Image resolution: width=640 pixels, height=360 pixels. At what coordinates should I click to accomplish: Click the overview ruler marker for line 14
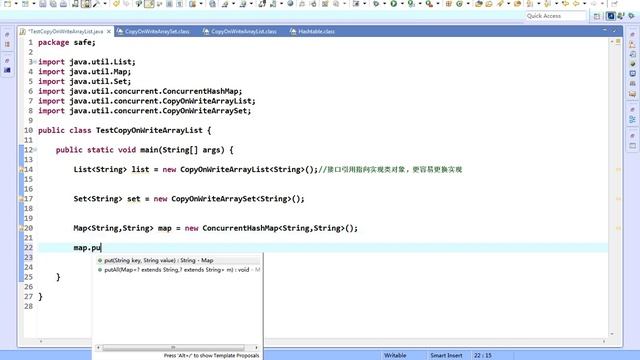coord(618,169)
